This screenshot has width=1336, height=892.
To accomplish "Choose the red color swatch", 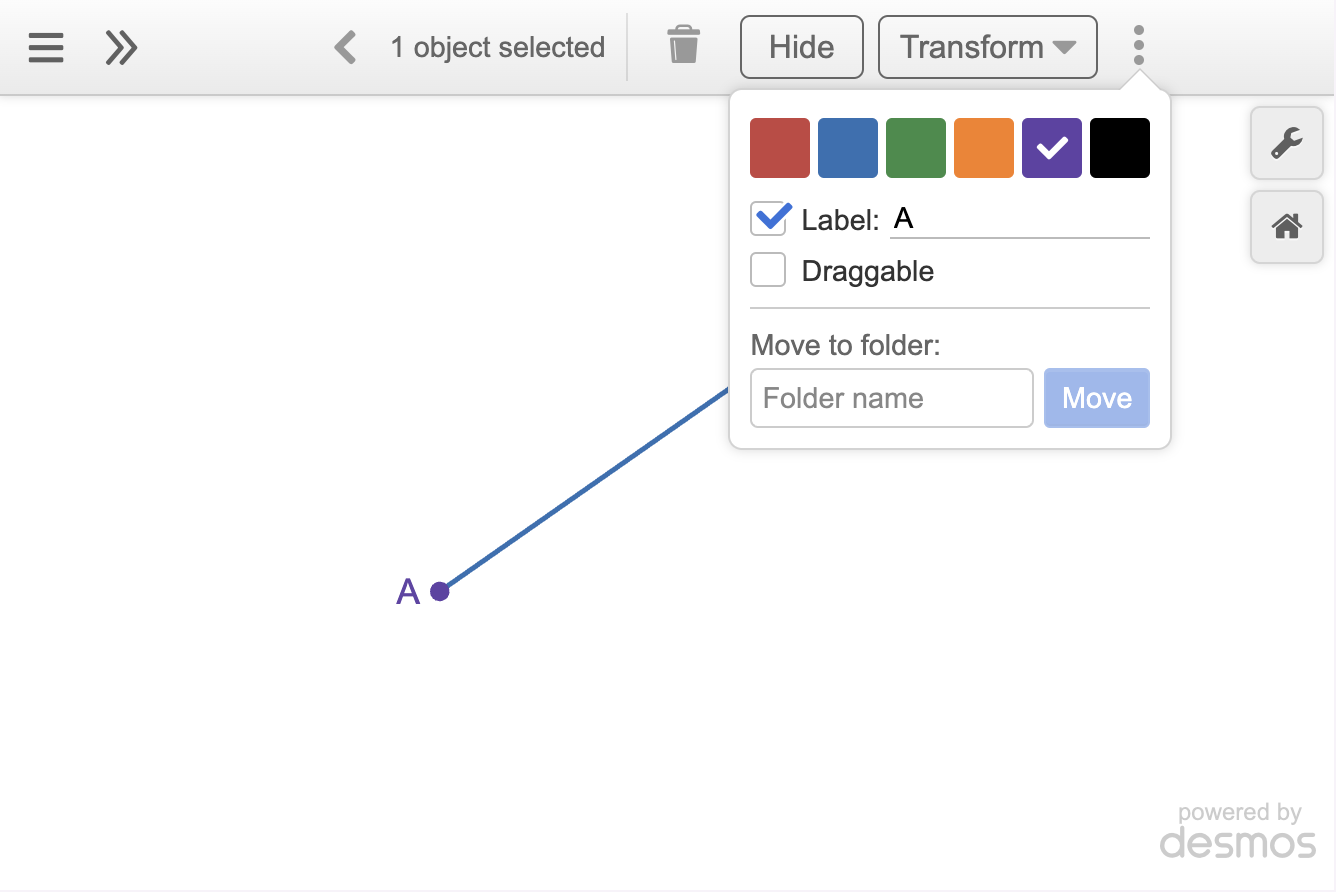I will pos(780,148).
